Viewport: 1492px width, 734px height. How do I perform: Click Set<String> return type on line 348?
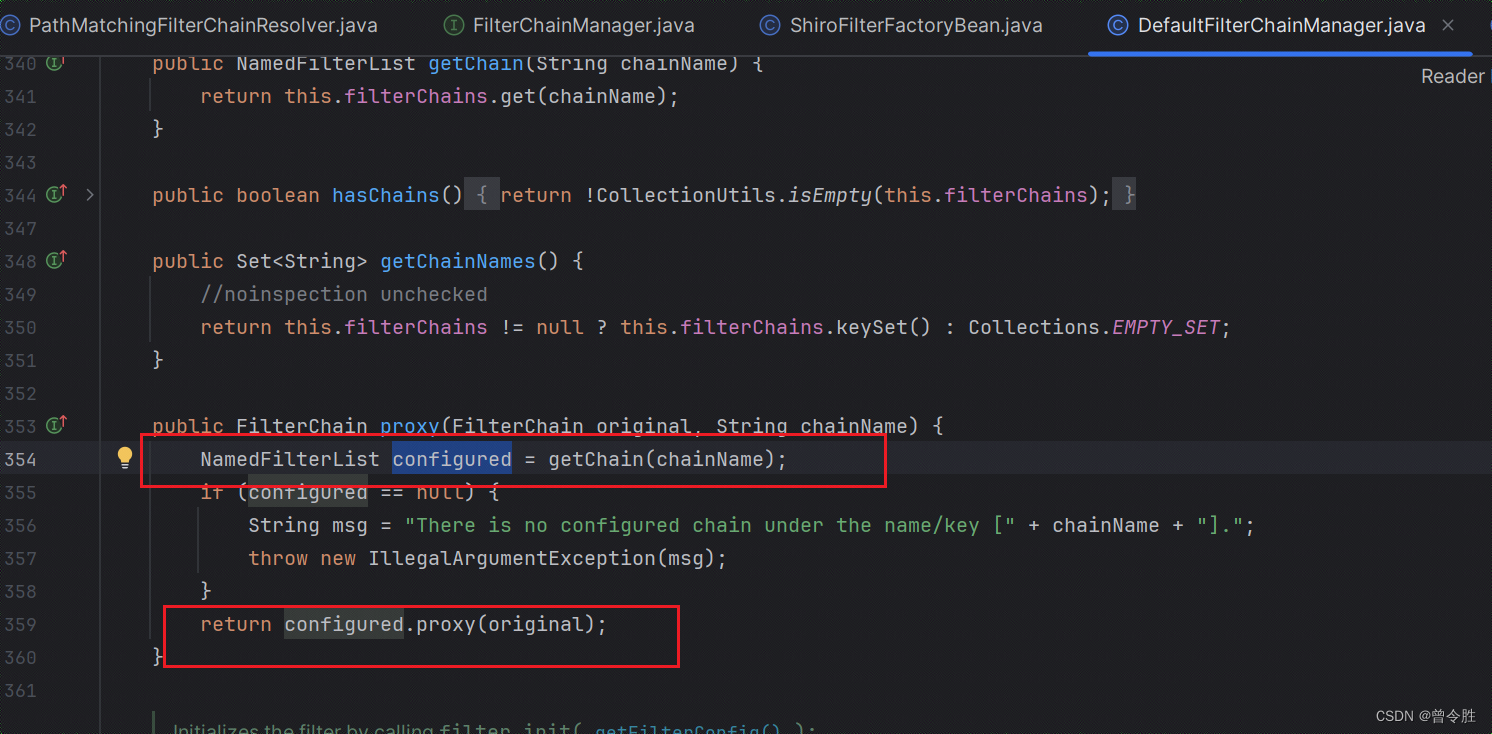click(302, 261)
